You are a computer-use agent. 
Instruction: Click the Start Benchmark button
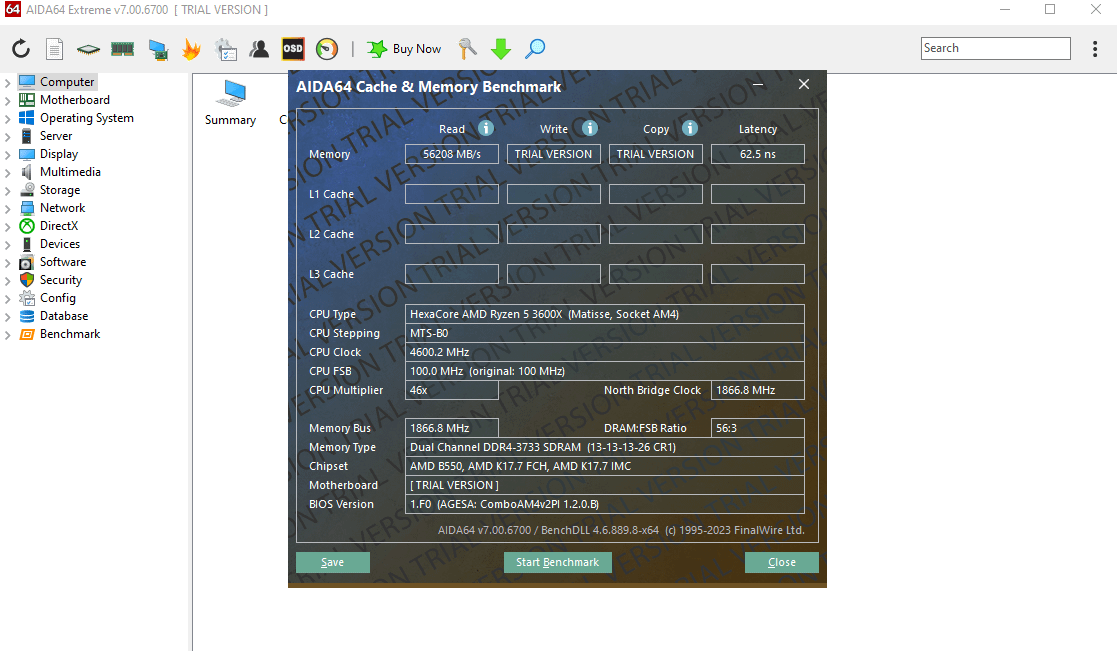(558, 562)
